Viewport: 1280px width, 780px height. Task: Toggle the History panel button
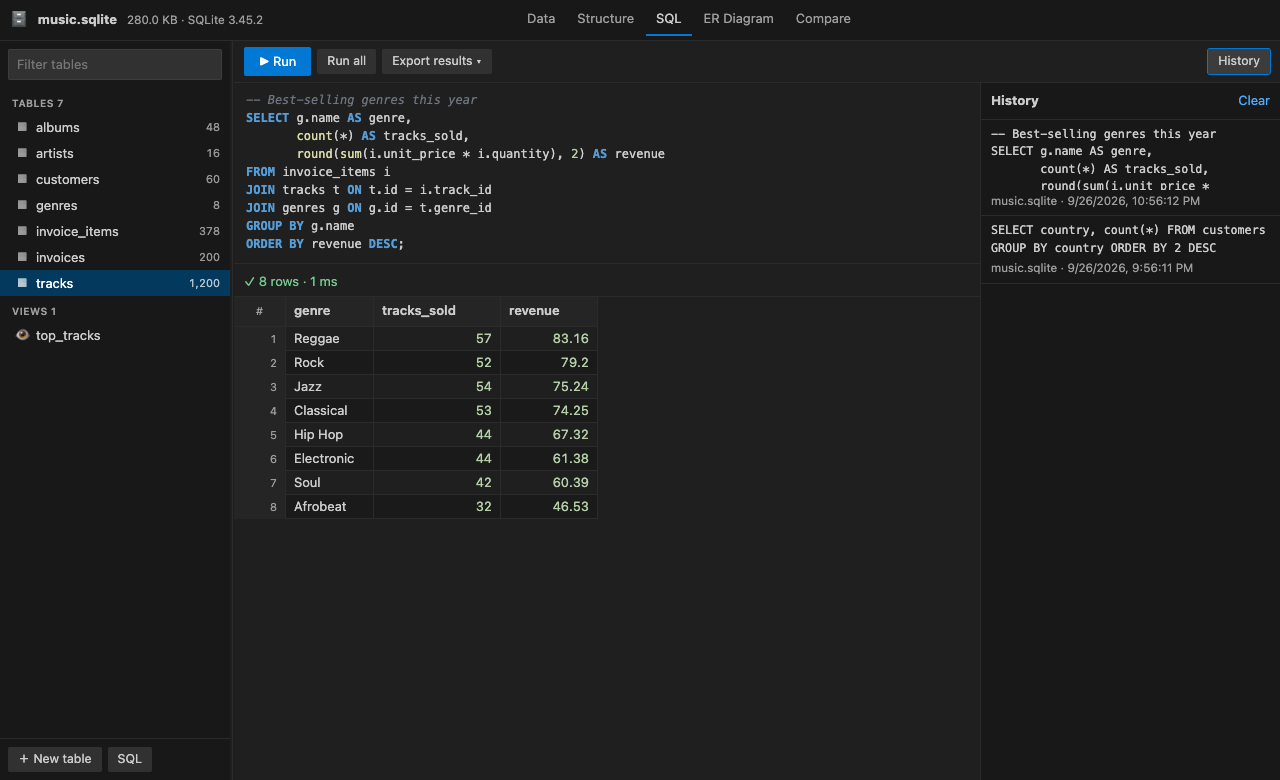(x=1239, y=61)
